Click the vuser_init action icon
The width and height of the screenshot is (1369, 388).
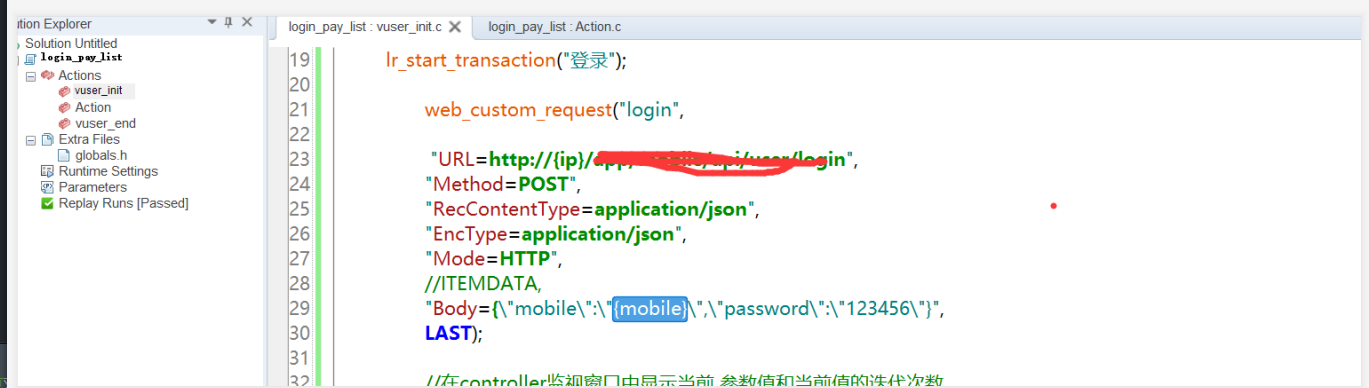65,91
